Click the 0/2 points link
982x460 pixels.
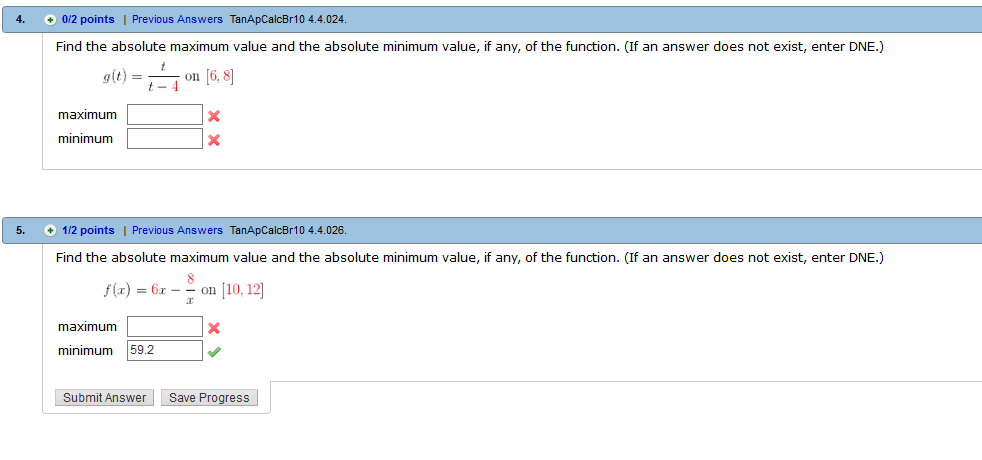coord(88,19)
